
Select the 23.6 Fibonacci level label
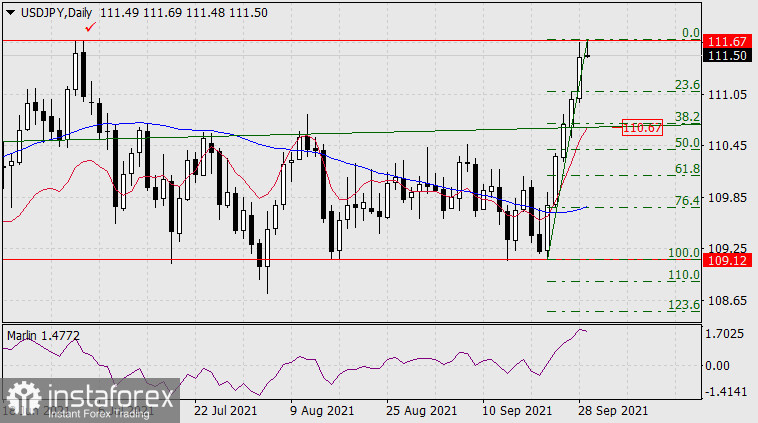tap(686, 85)
